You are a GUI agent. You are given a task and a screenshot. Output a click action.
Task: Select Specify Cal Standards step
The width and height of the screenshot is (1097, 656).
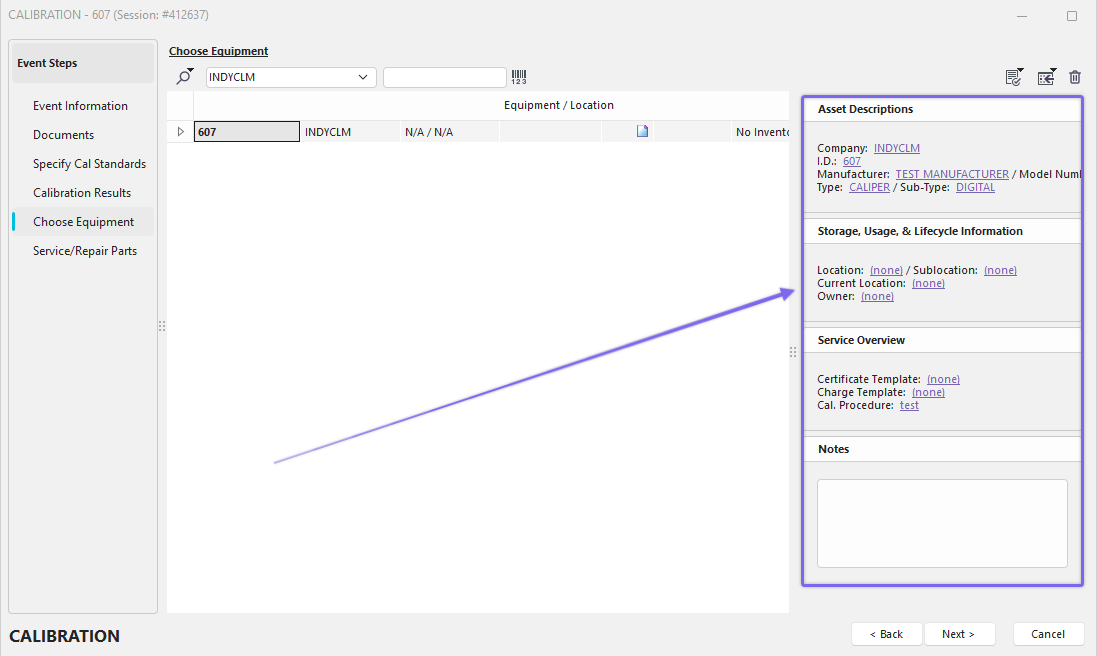(89, 164)
